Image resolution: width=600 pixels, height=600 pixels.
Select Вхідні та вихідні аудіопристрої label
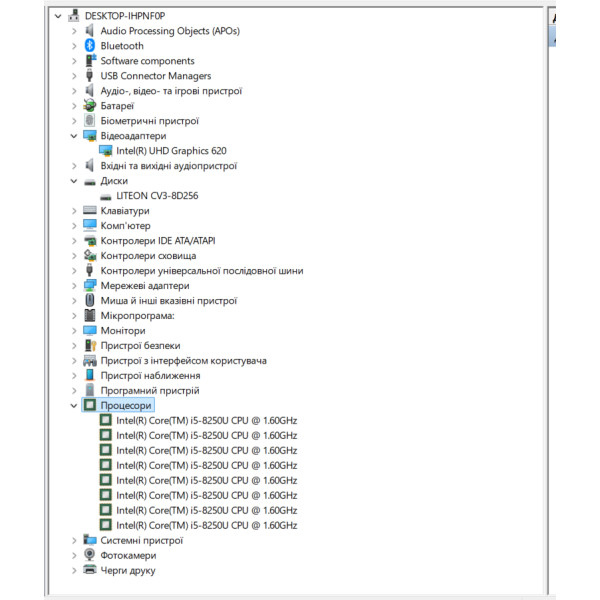point(169,166)
